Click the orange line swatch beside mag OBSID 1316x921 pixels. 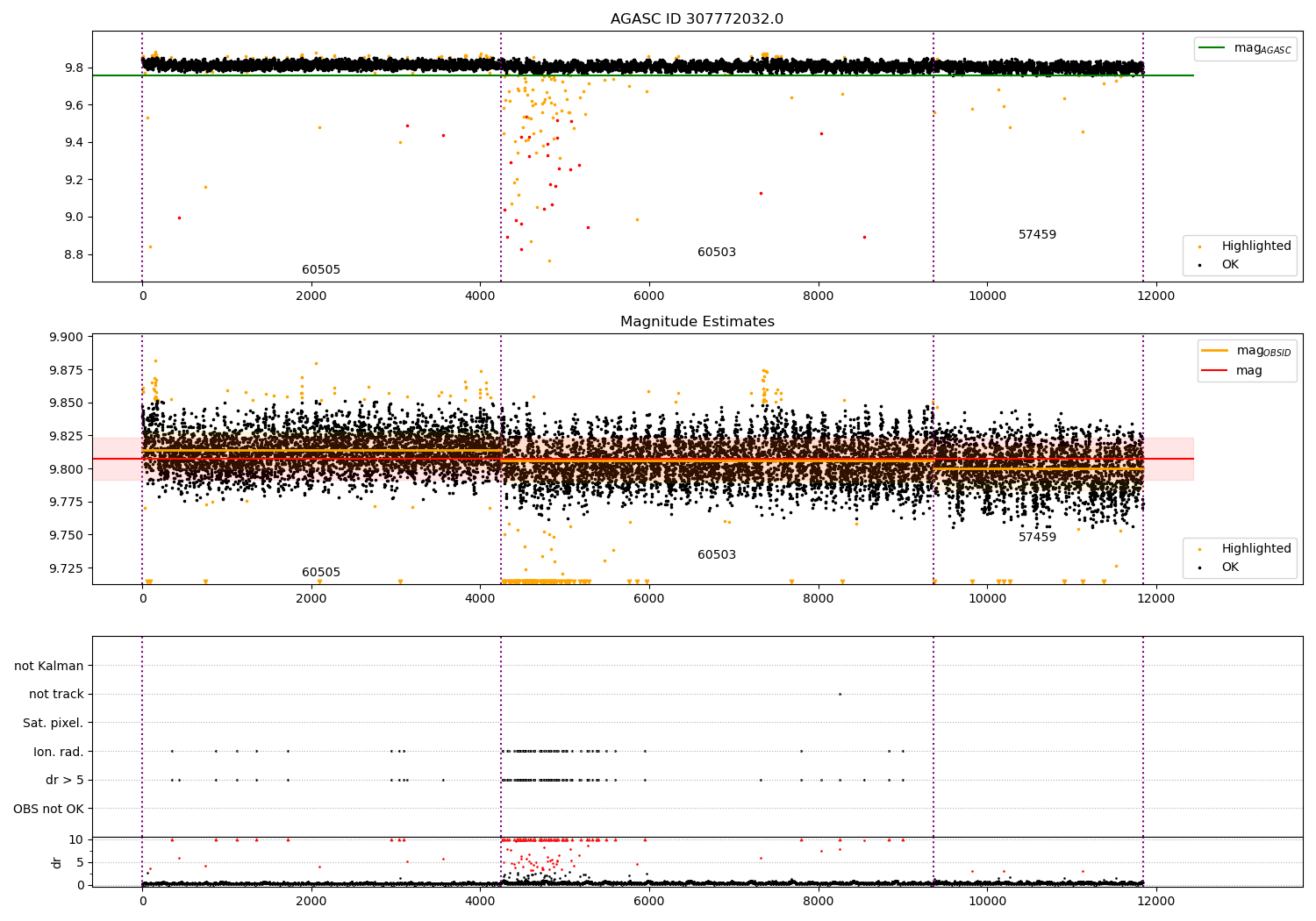[x=1214, y=351]
